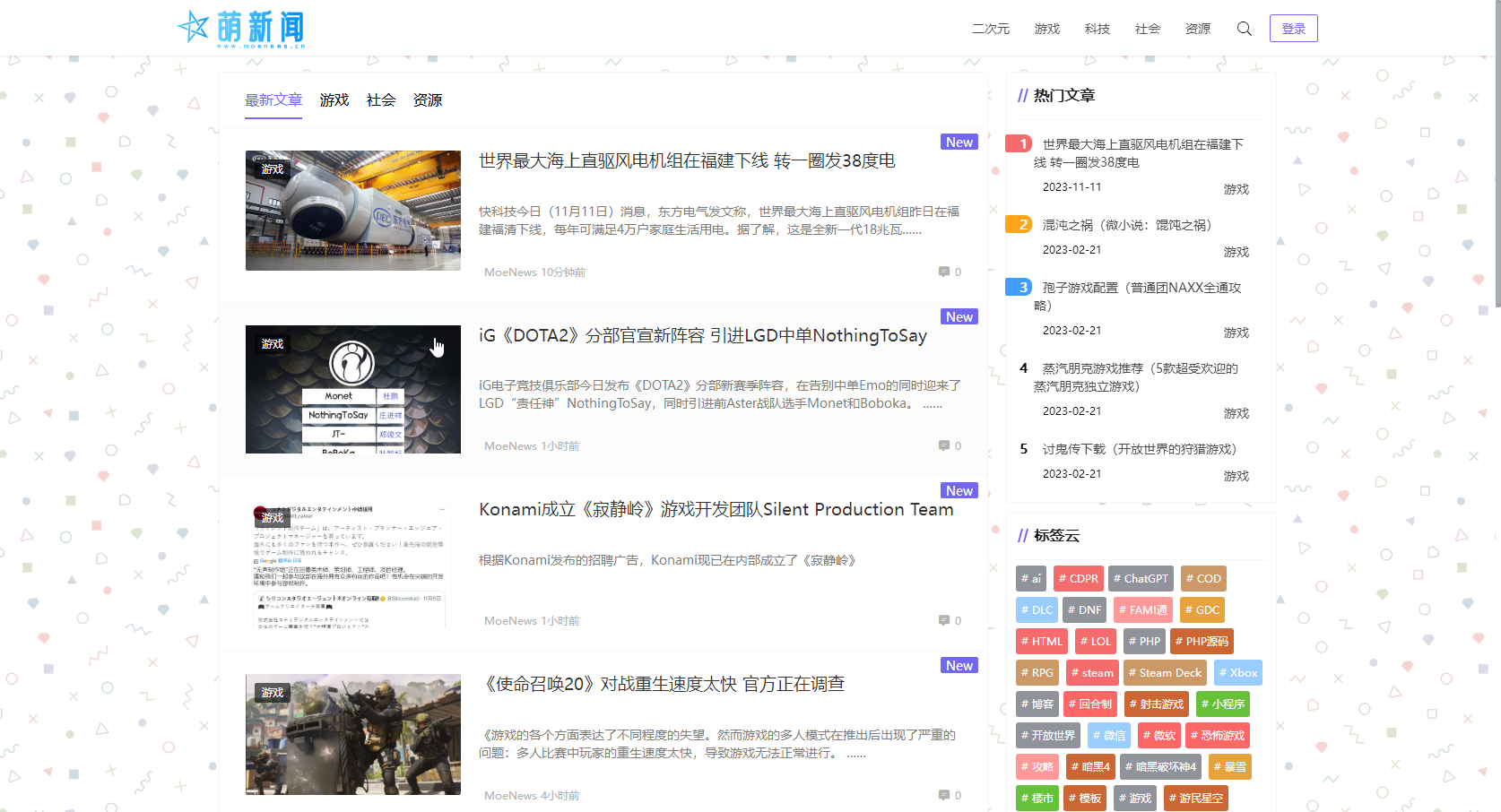Viewport: 1501px width, 812px height.
Task: Click comment icon on 使命召唤20 article
Action: [944, 795]
